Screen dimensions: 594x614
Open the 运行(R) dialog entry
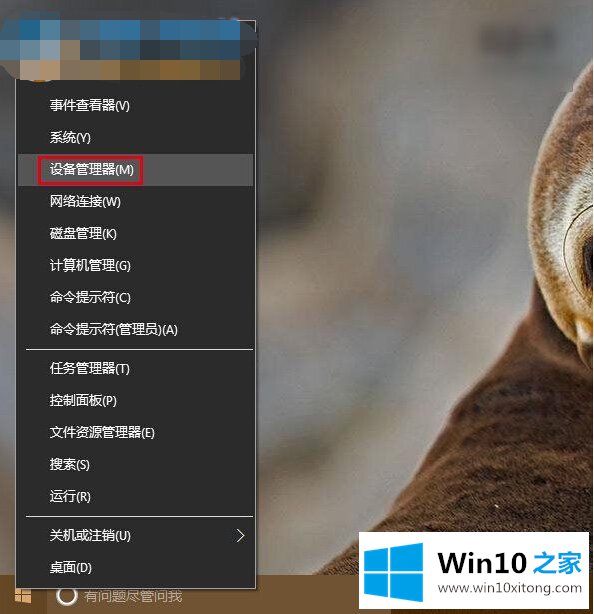(x=135, y=497)
